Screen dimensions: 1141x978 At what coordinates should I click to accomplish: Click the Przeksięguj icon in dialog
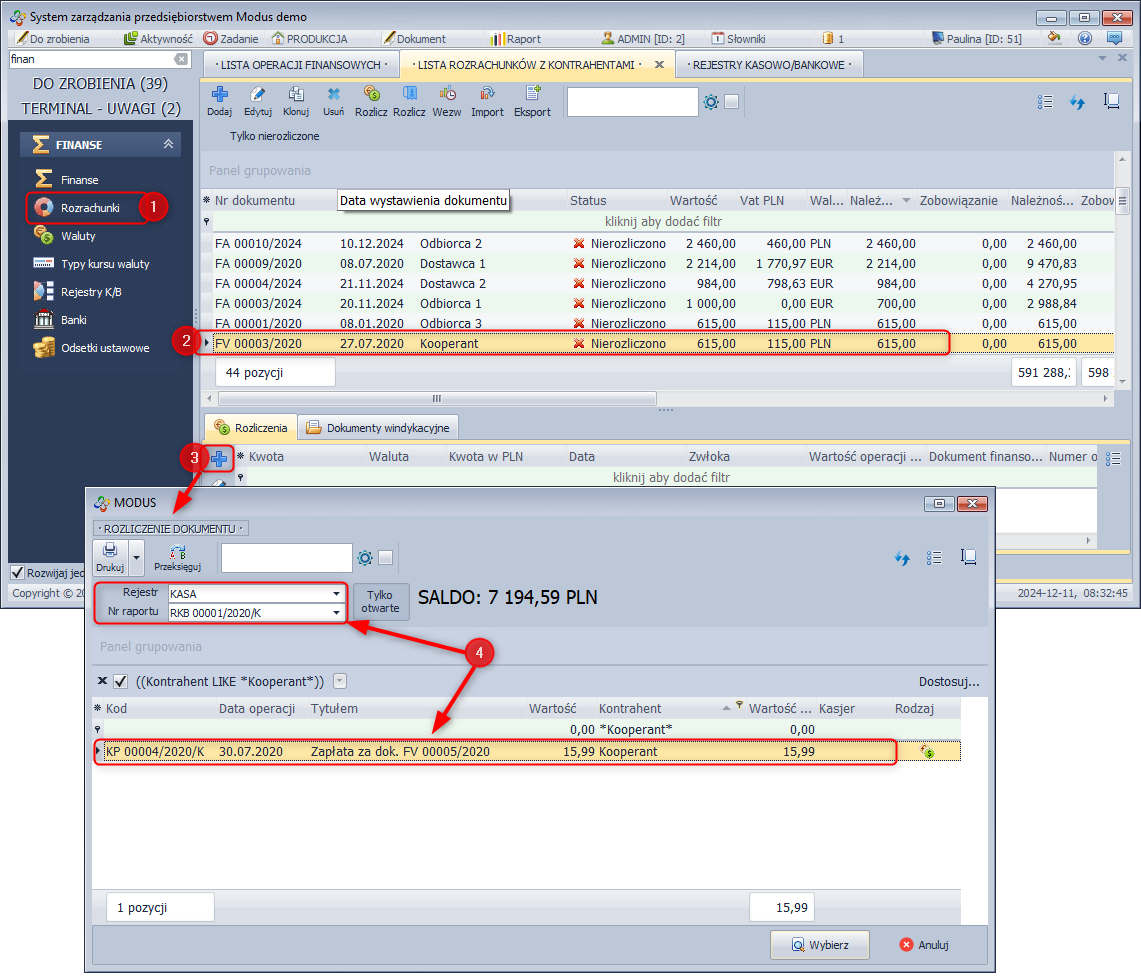click(179, 553)
